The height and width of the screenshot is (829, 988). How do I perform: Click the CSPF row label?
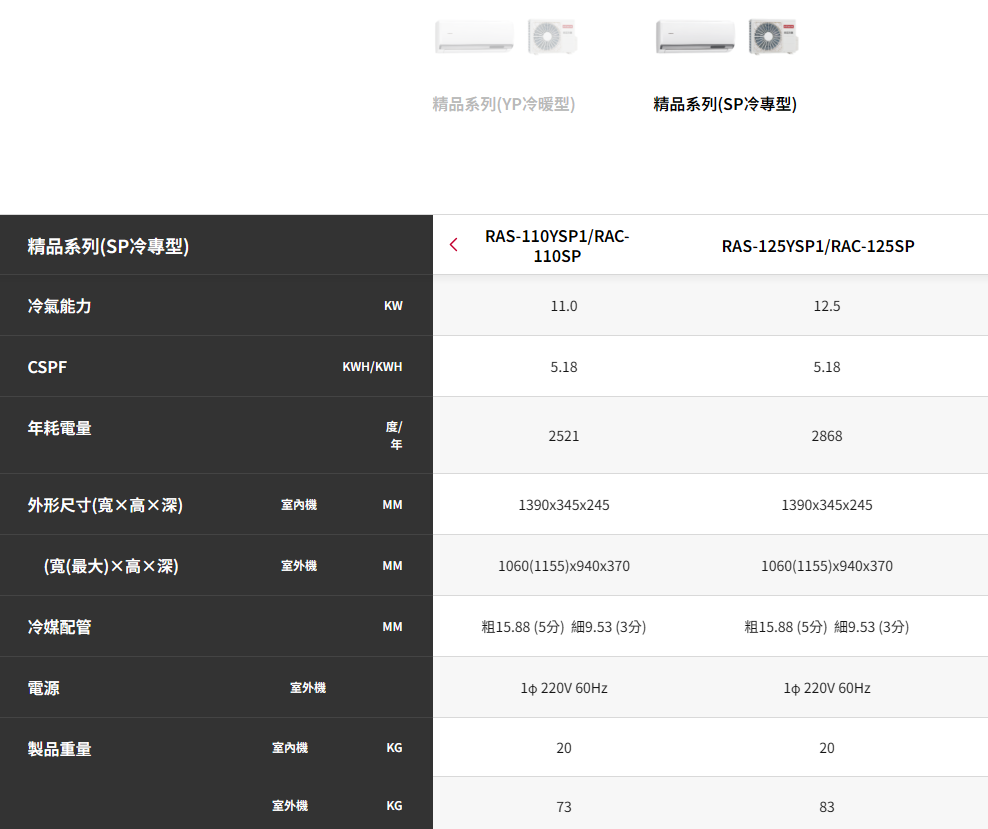(x=47, y=367)
